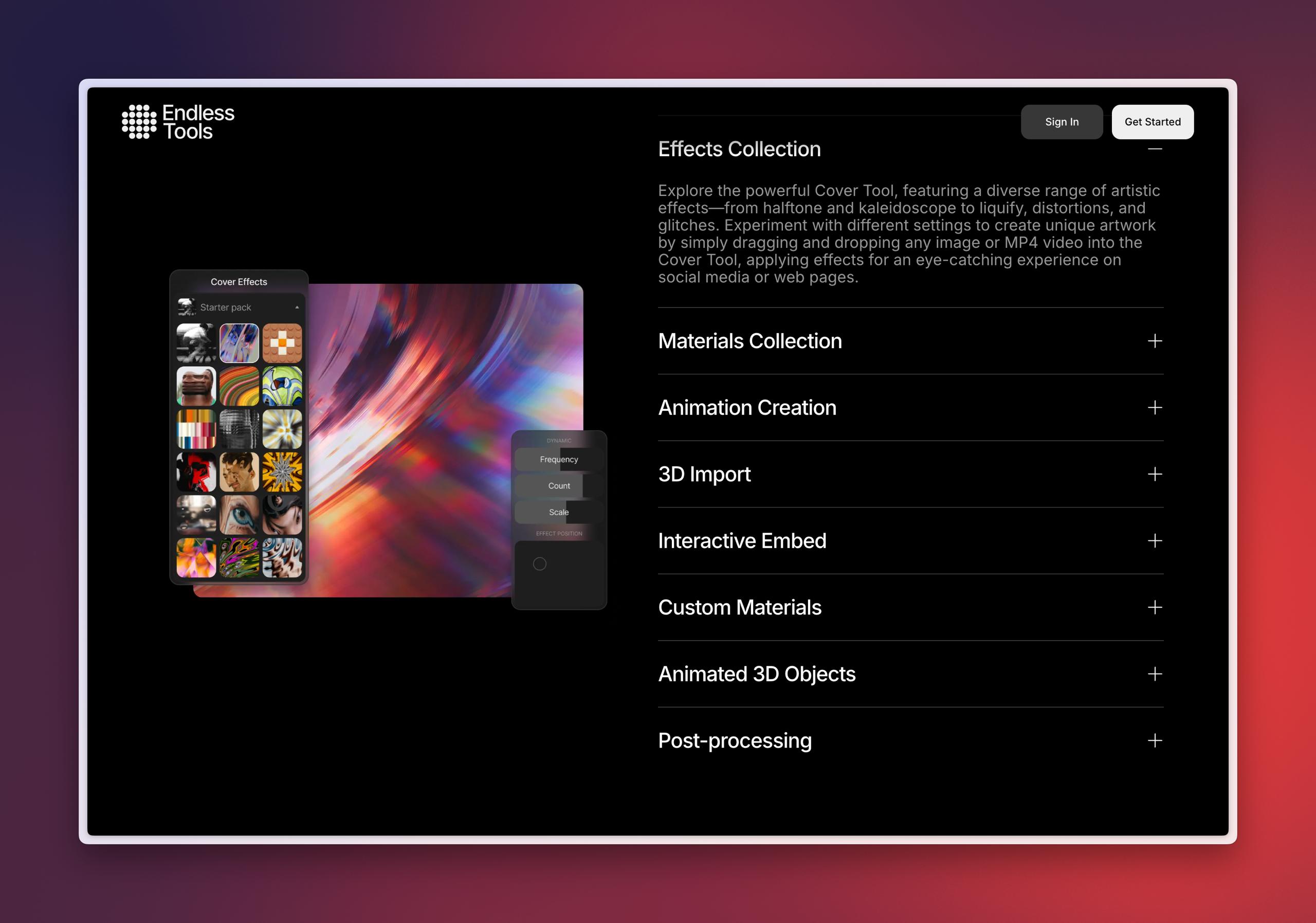Collapse the Effects Collection minus icon

(x=1155, y=149)
